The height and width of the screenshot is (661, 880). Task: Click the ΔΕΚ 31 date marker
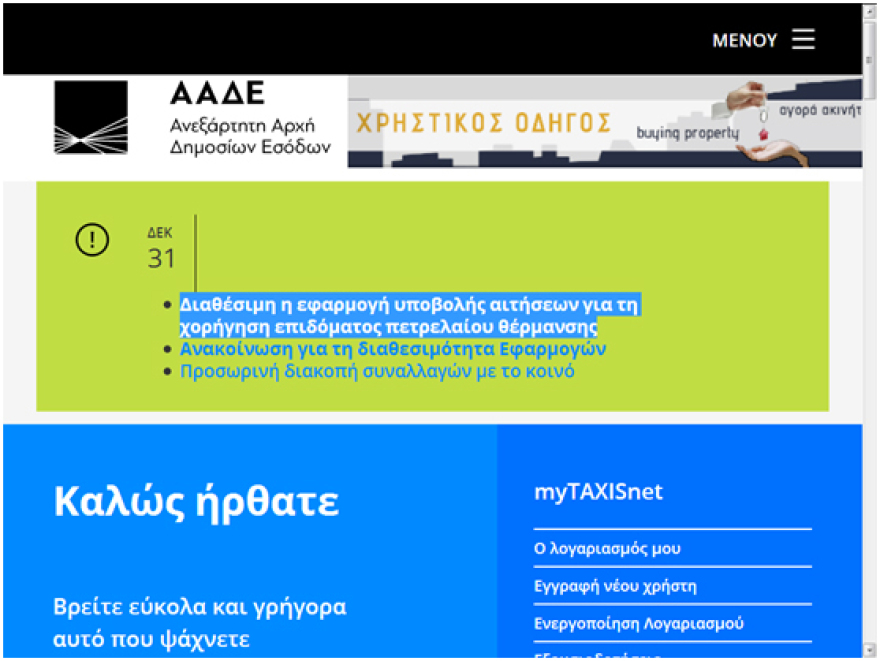click(x=158, y=245)
